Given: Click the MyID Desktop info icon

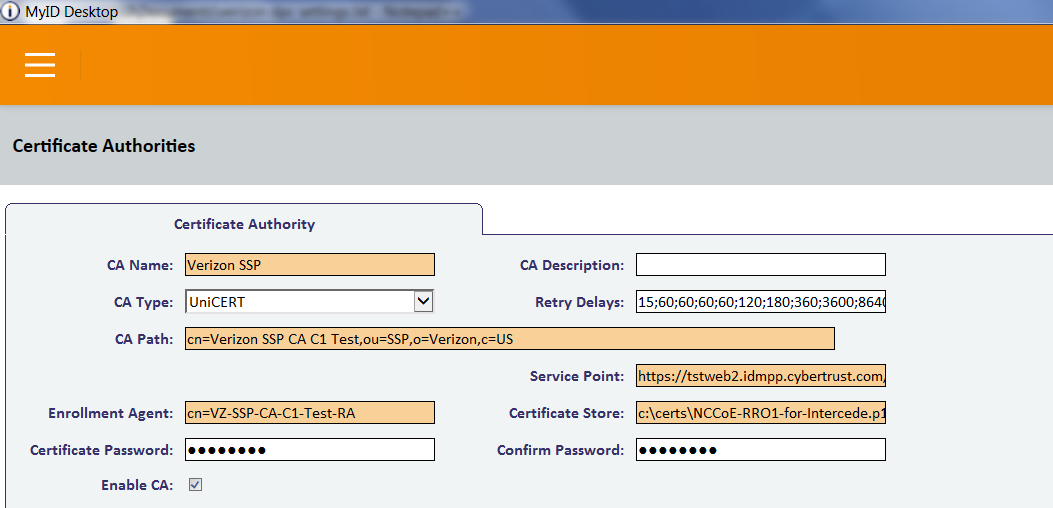Looking at the screenshot, I should tap(10, 11).
